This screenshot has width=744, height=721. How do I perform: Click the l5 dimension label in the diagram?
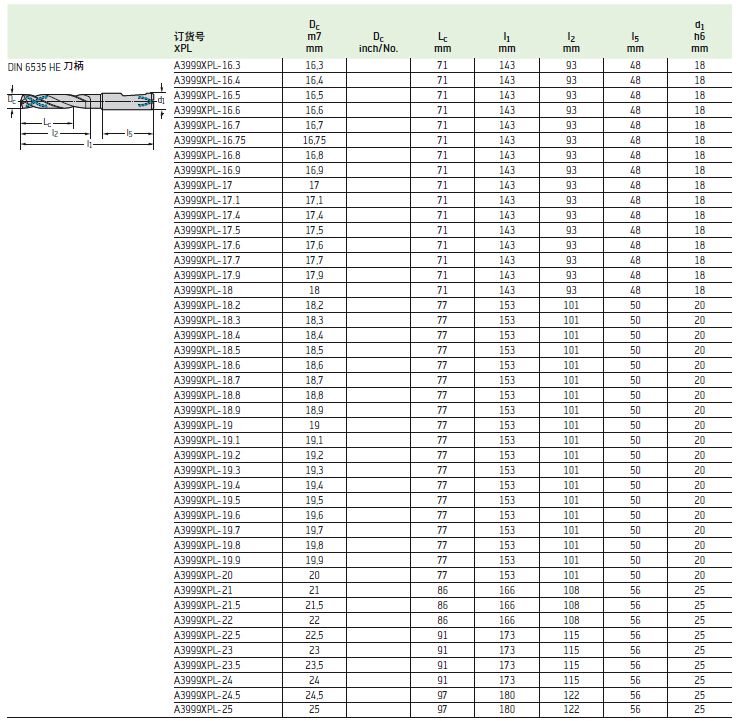pyautogui.click(x=128, y=132)
